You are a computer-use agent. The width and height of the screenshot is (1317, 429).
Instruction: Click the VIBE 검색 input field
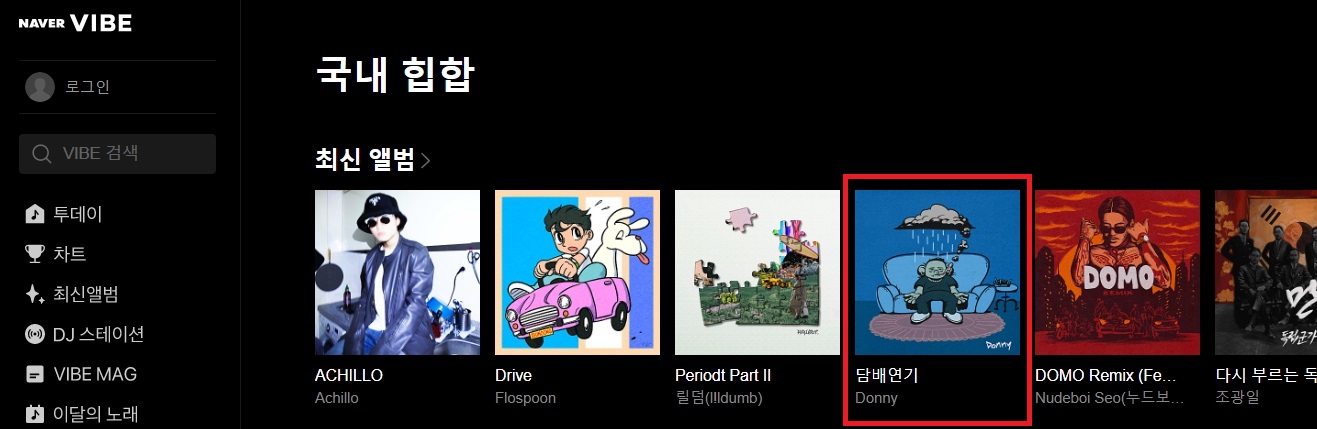pos(118,154)
